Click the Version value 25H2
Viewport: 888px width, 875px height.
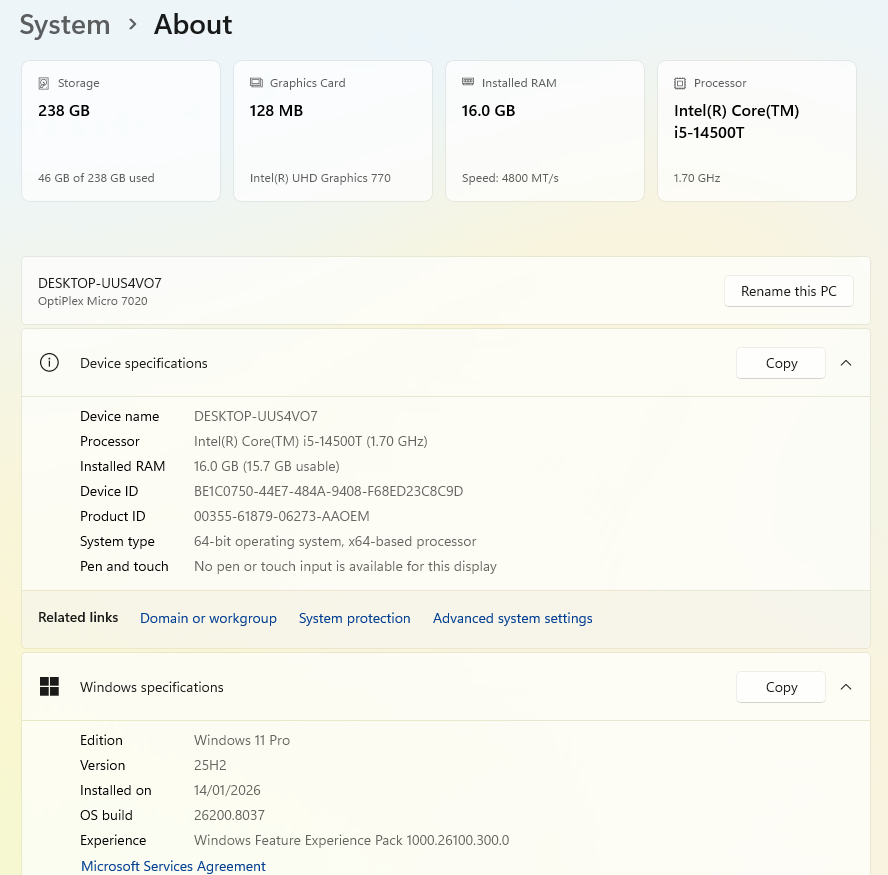[x=210, y=765]
